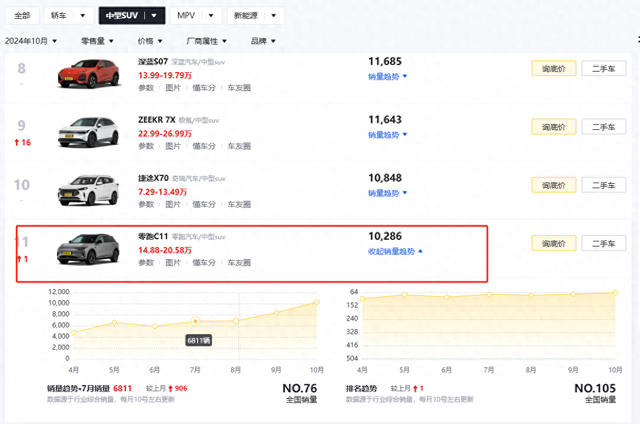Image resolution: width=640 pixels, height=424 pixels.
Task: Open 懂车分 for 深蓝S07
Action: pyautogui.click(x=204, y=88)
